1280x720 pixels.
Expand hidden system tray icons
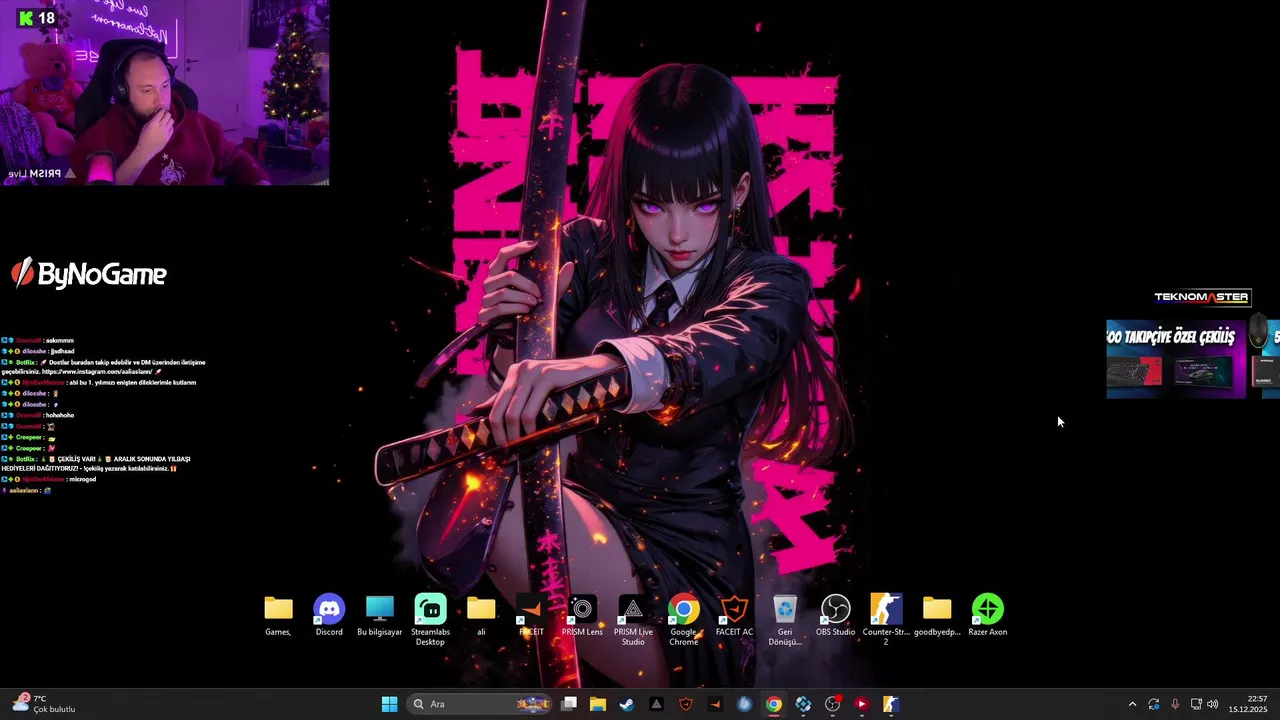point(1132,704)
